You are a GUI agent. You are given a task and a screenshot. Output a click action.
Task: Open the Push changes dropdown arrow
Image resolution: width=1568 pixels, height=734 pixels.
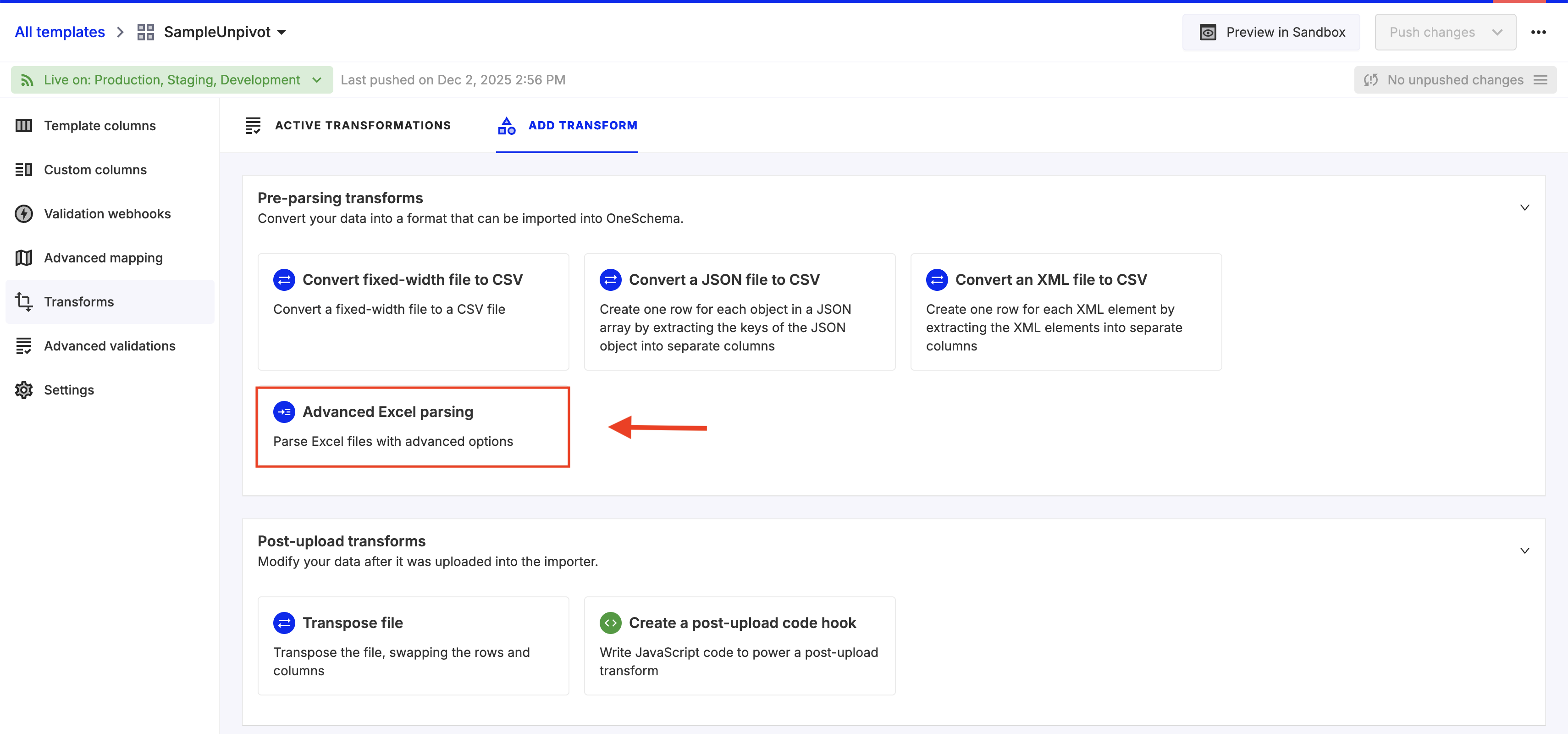1497,32
